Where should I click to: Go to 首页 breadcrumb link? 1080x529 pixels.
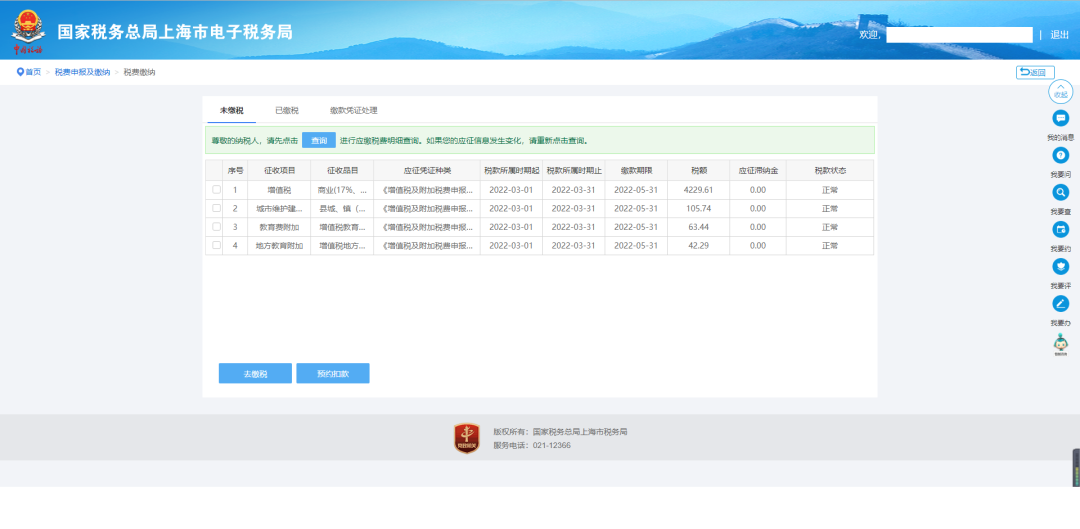coord(33,72)
